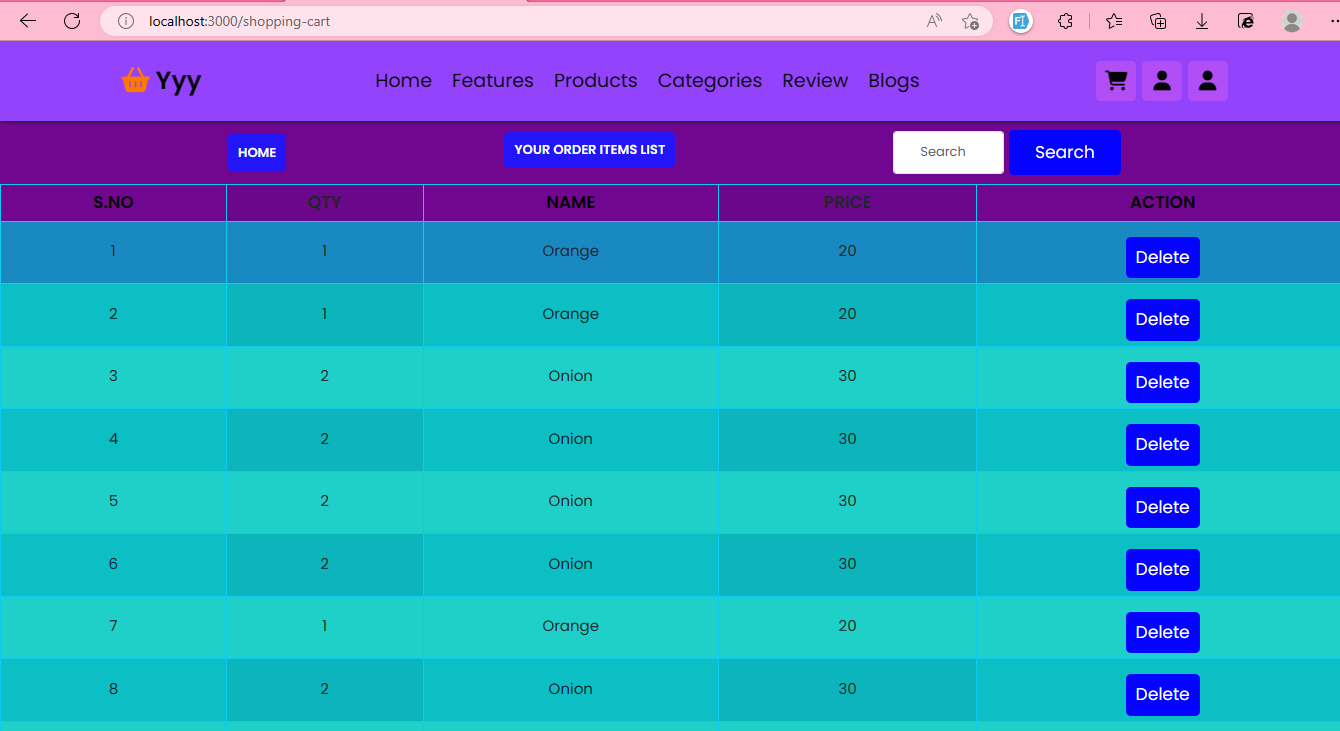Click inside the Search input field
Viewport: 1340px width, 731px height.
click(948, 152)
